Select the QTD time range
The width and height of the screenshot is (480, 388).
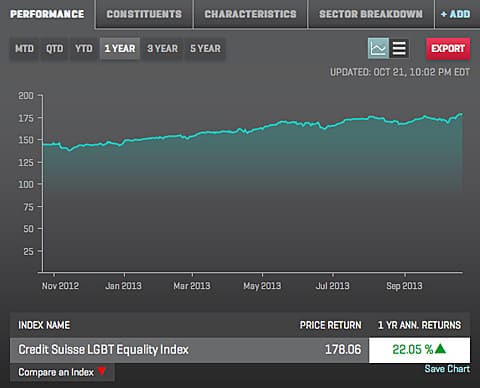point(54,49)
